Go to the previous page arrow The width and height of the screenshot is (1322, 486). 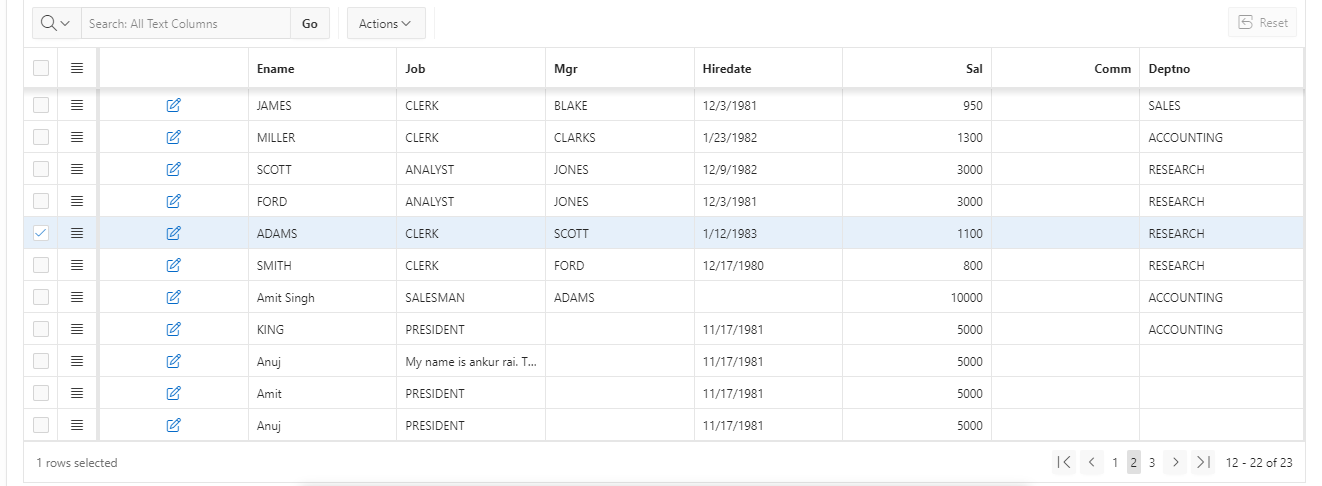pyautogui.click(x=1091, y=462)
